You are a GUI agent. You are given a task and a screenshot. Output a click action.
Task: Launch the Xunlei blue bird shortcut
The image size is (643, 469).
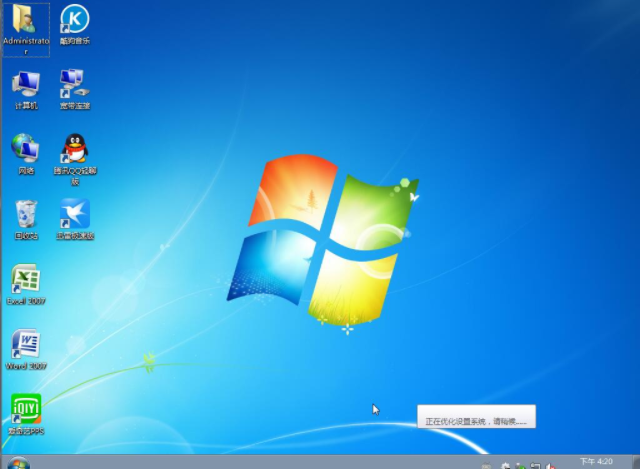(x=74, y=214)
